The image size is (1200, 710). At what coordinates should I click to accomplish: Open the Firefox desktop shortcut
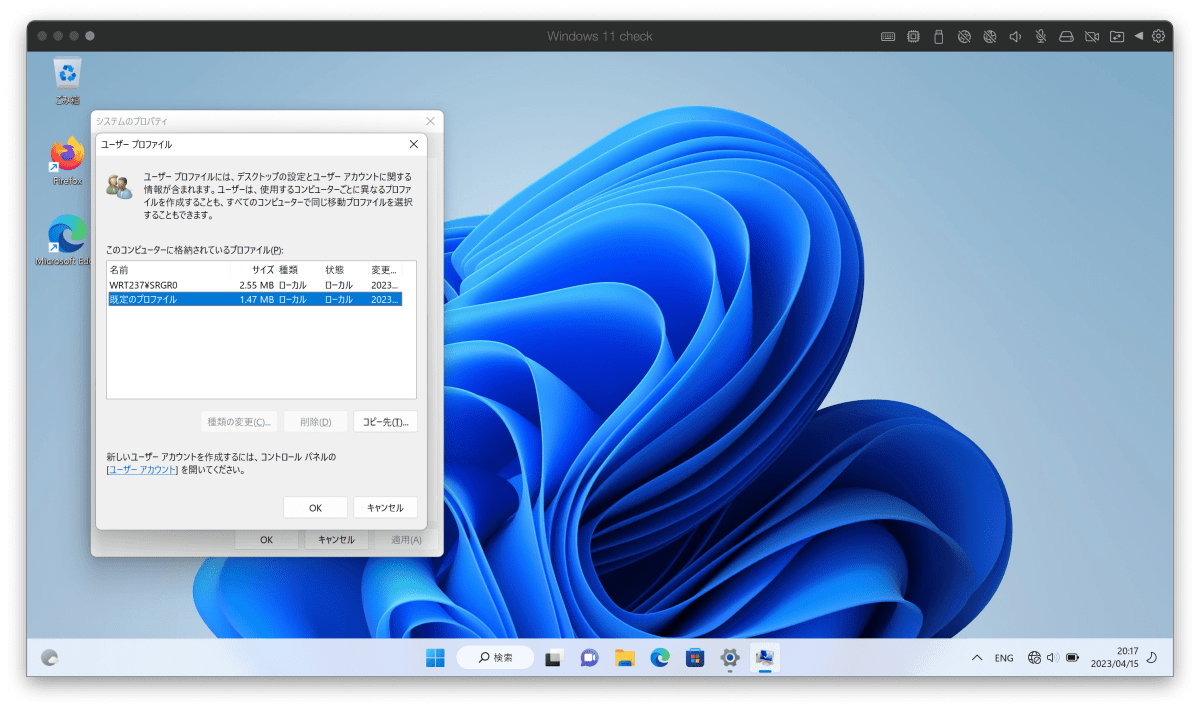point(68,161)
